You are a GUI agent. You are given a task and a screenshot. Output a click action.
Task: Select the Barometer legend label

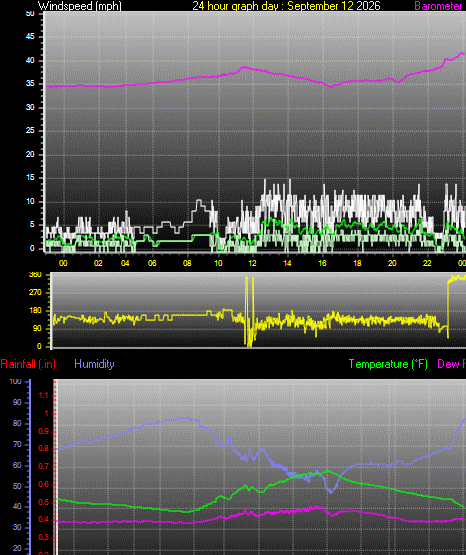pos(439,6)
